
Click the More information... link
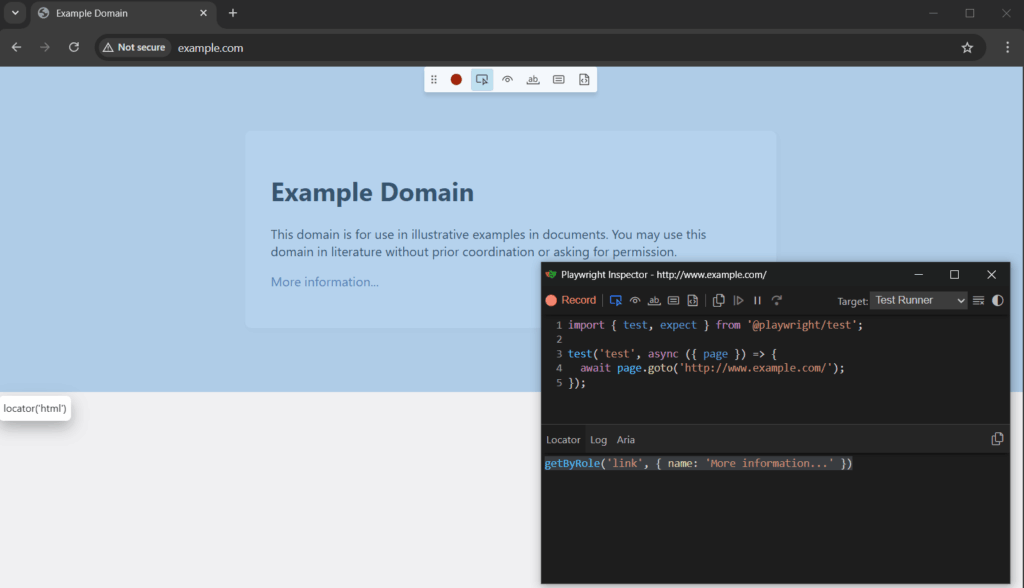coord(324,282)
